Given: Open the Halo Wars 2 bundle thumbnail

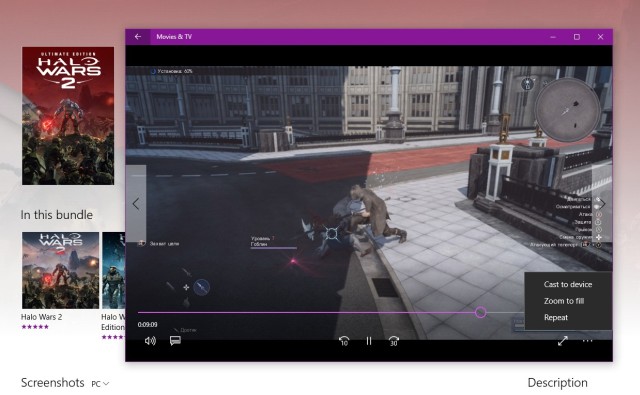Looking at the screenshot, I should click(x=60, y=270).
